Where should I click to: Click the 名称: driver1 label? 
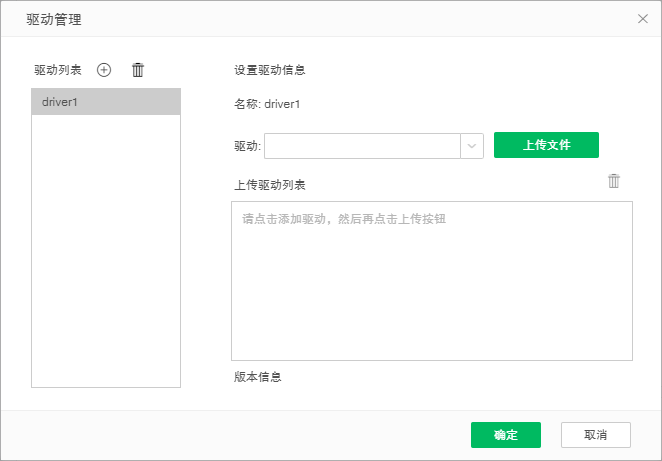(x=267, y=103)
